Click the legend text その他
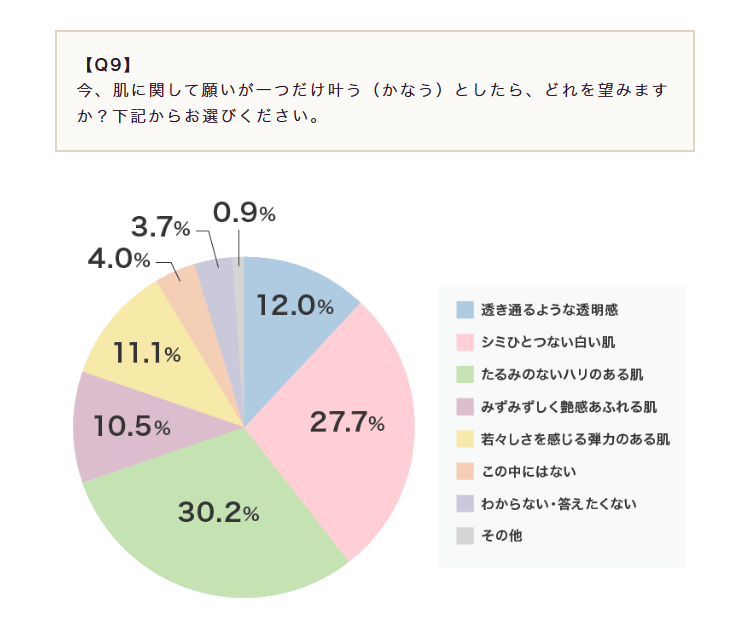The width and height of the screenshot is (750, 620). coord(502,536)
